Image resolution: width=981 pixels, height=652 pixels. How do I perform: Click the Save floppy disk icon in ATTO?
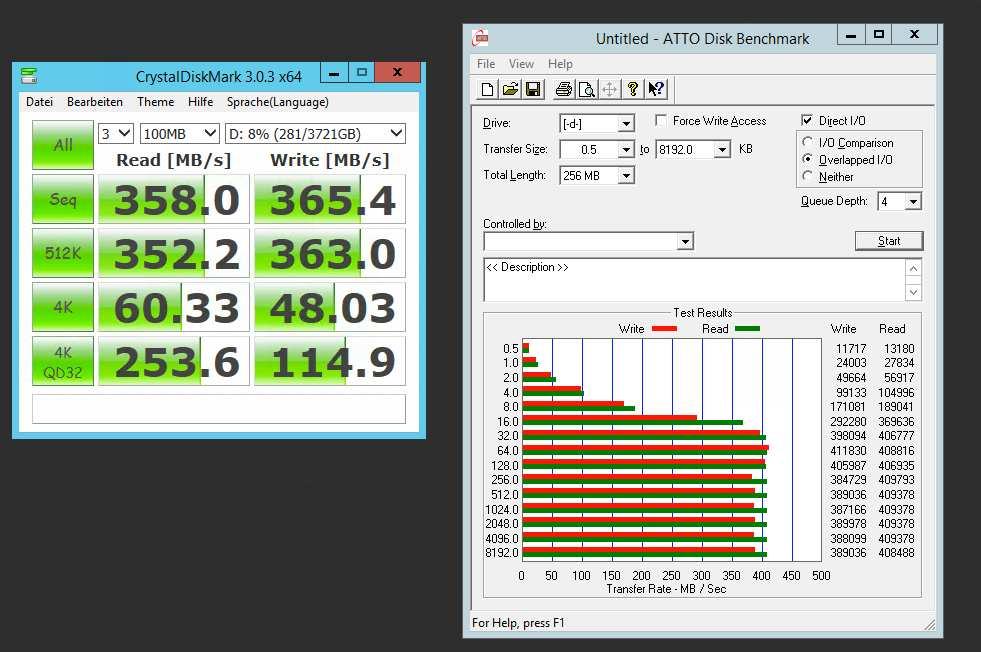tap(533, 89)
